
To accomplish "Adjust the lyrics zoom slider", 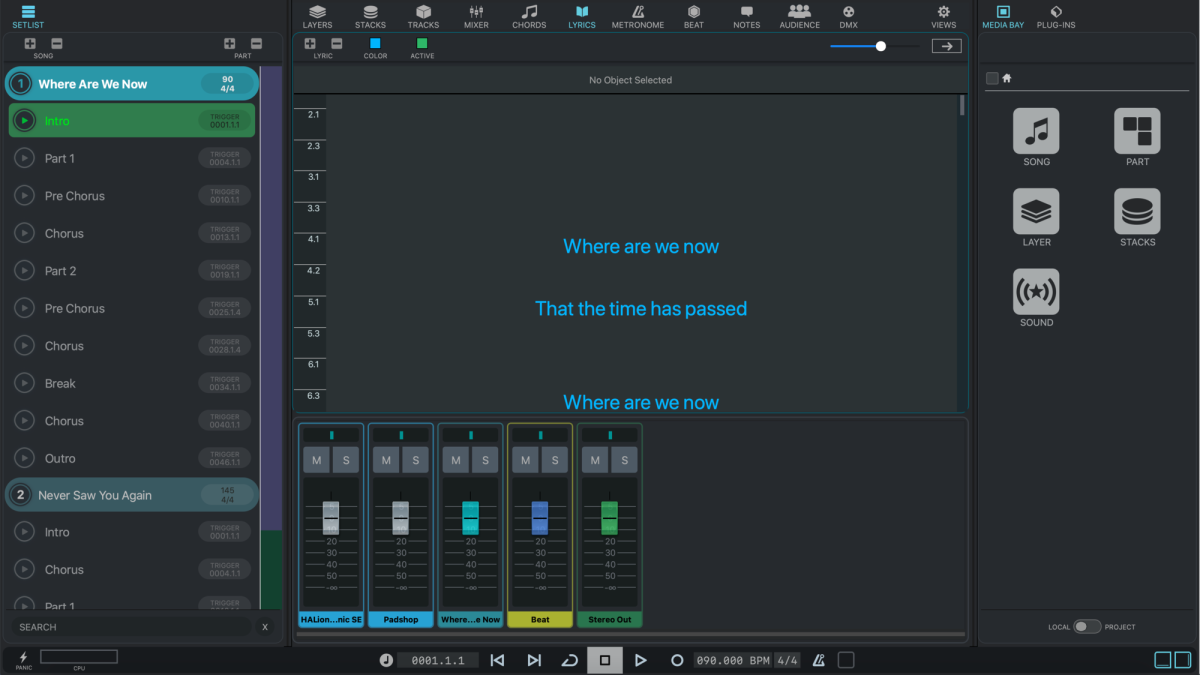I will point(875,46).
